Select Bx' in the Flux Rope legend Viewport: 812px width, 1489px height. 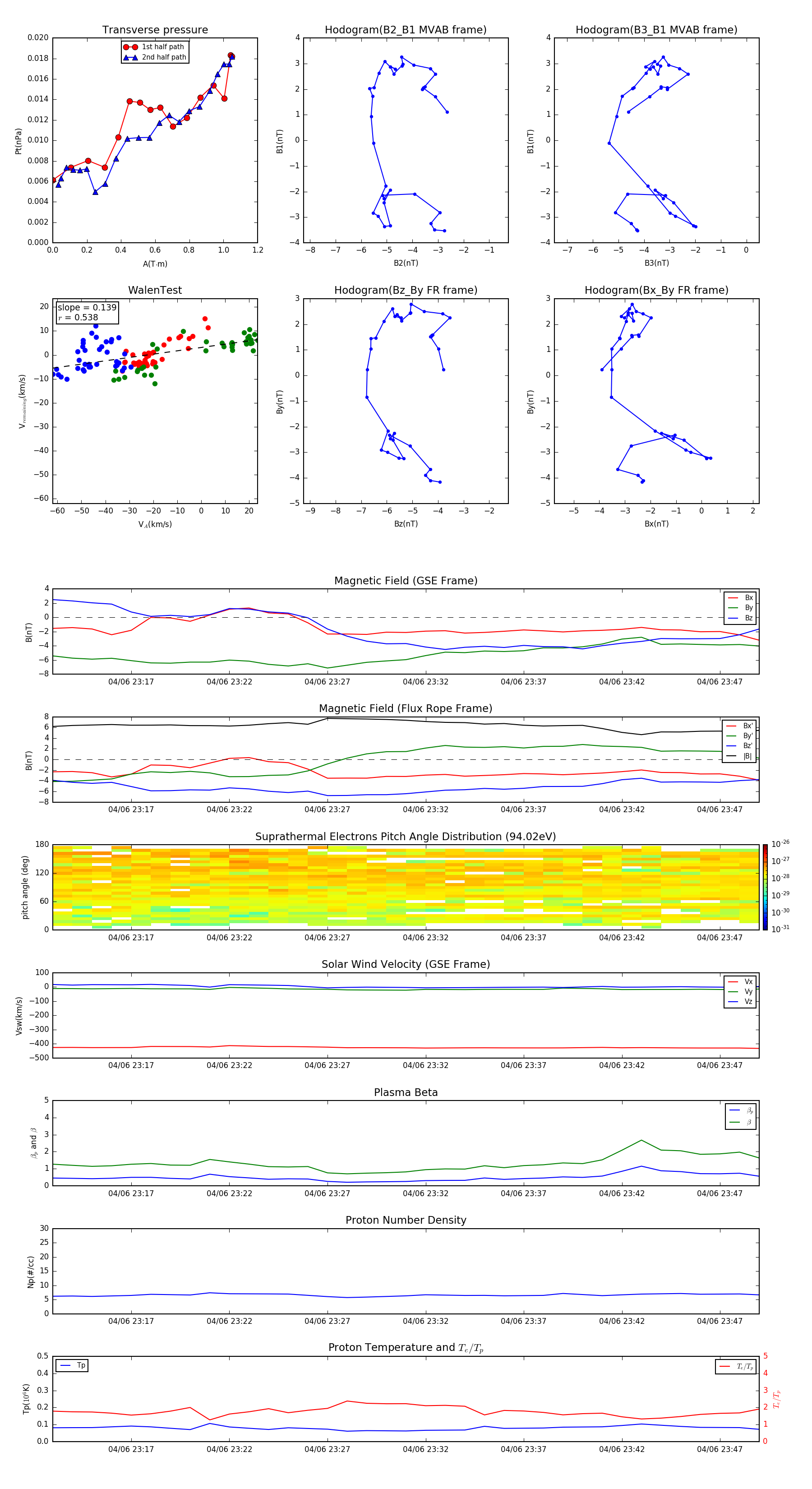point(739,726)
